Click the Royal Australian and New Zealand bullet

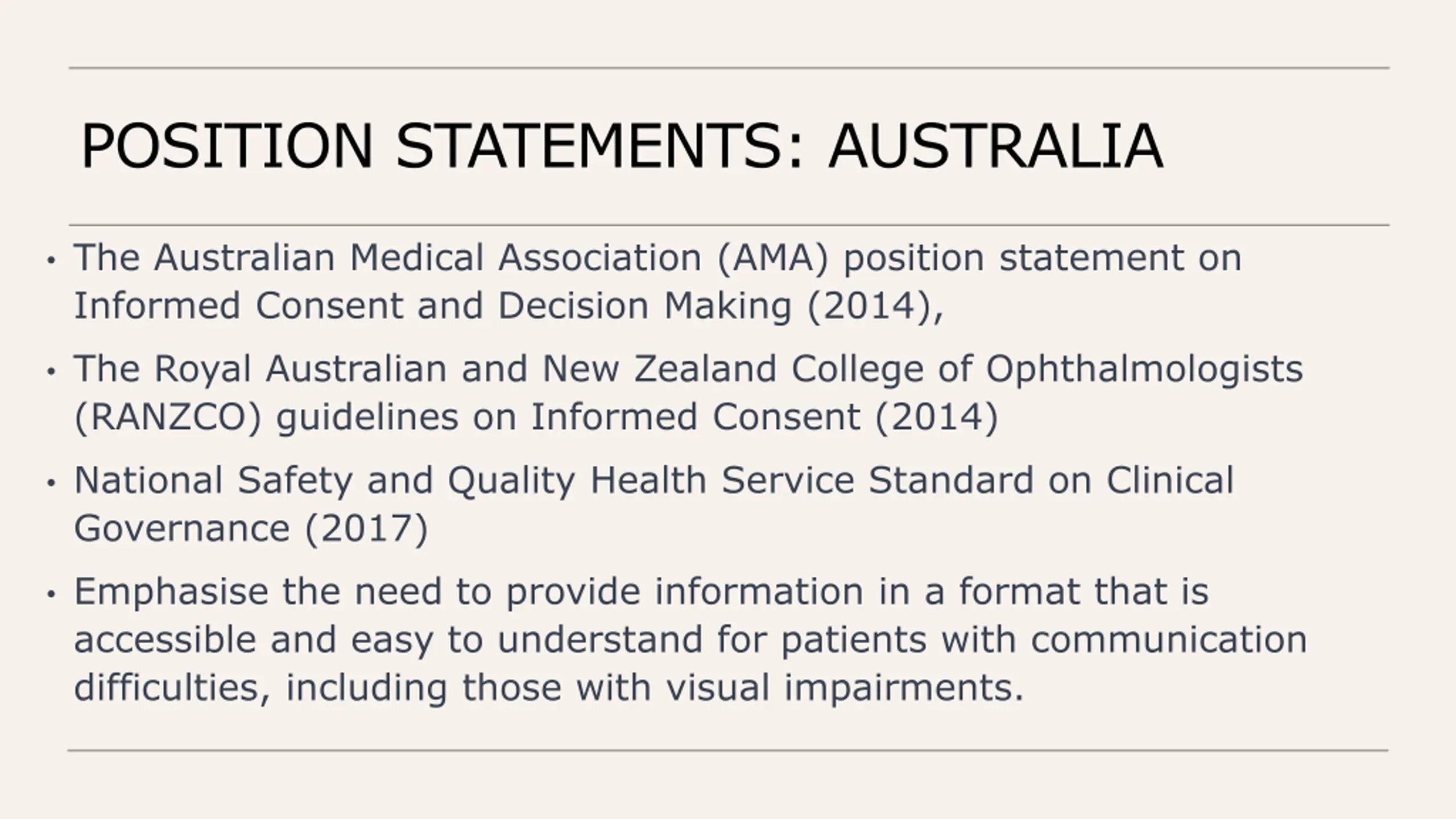[x=688, y=393]
